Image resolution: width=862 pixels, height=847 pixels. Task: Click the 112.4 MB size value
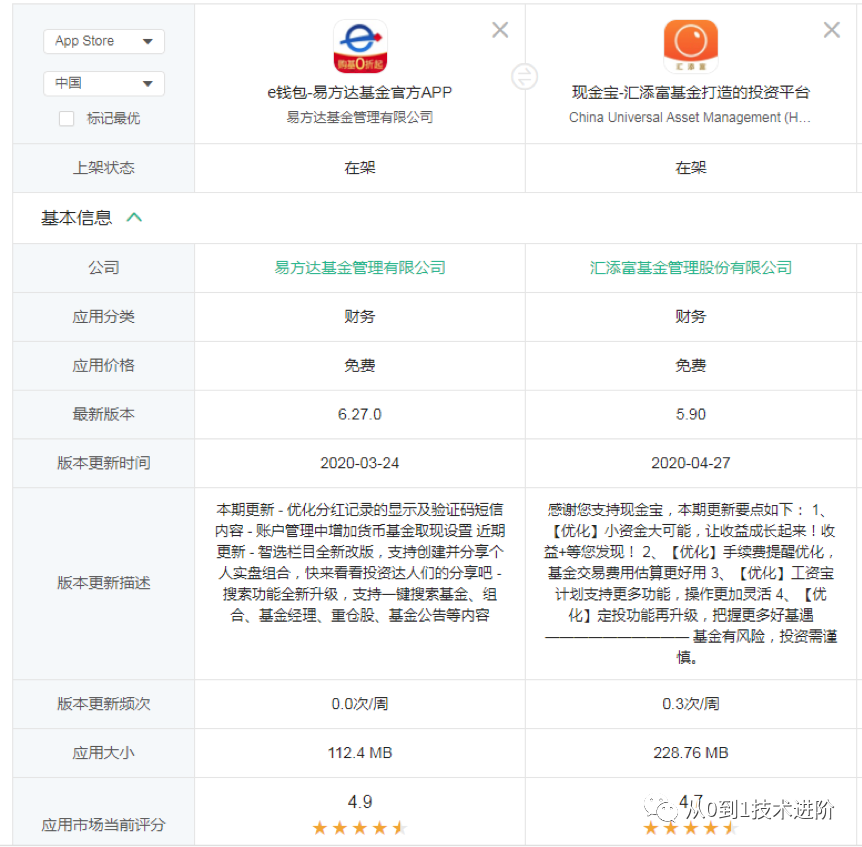[x=360, y=752]
